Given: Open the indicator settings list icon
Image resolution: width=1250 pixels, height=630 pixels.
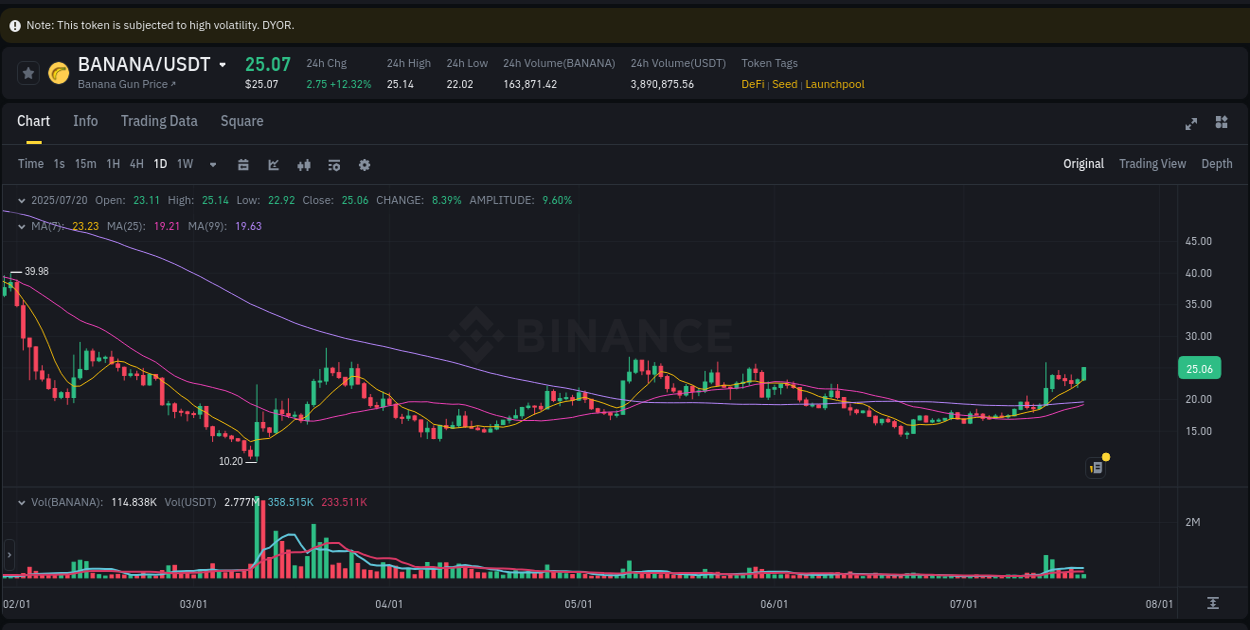Looking at the screenshot, I should point(333,164).
